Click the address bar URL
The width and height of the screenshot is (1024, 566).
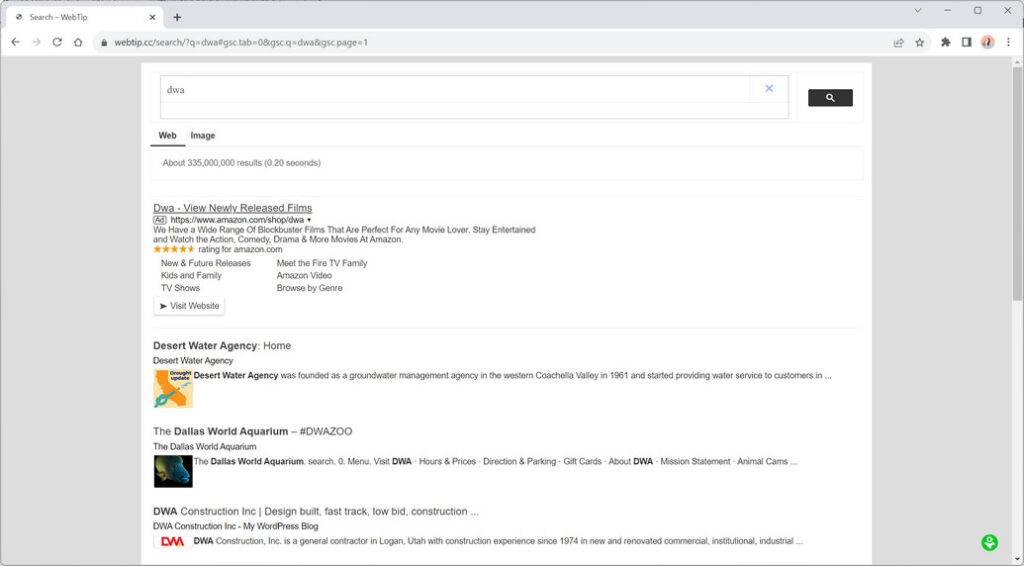point(241,42)
